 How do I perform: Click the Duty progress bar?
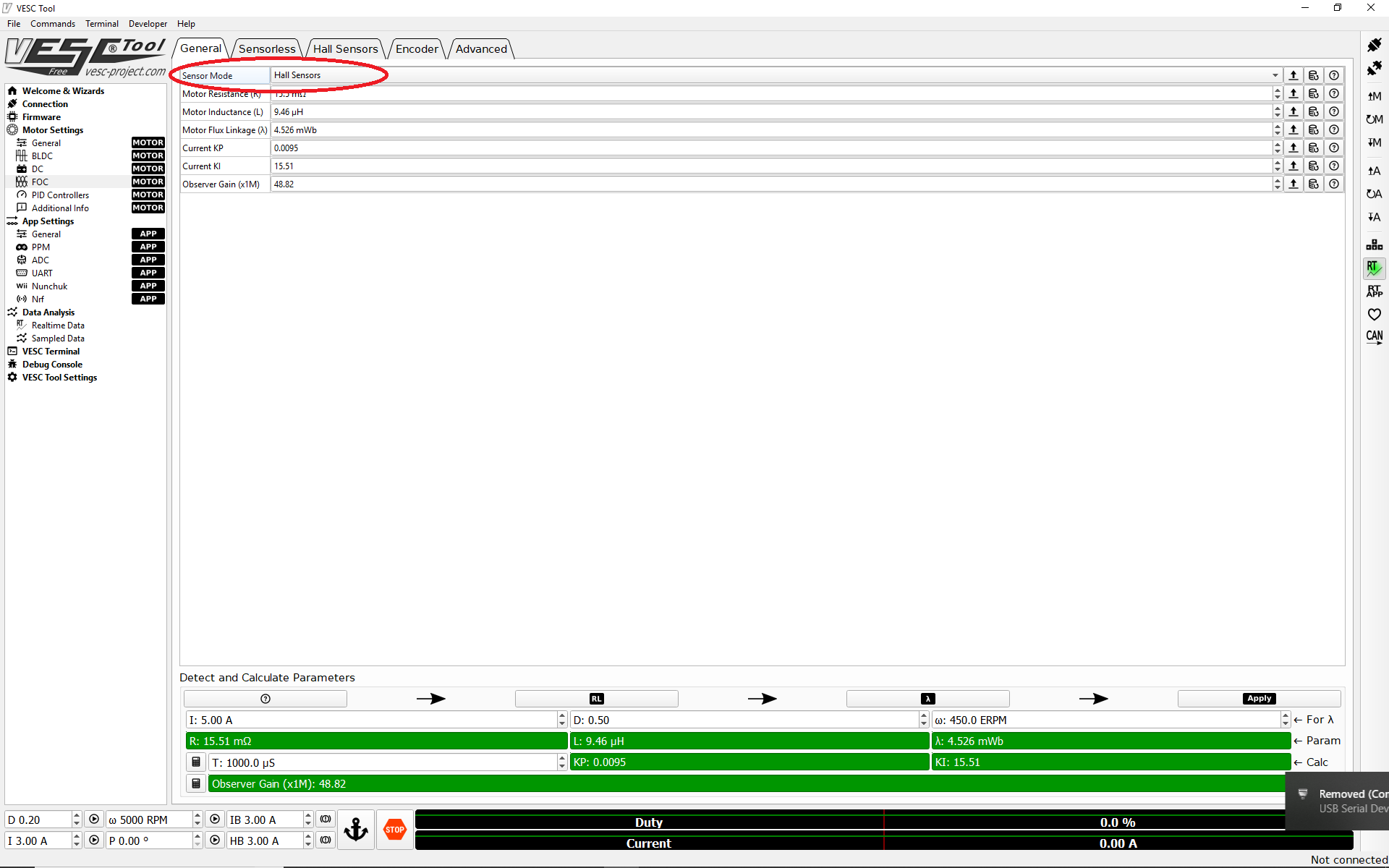click(649, 822)
